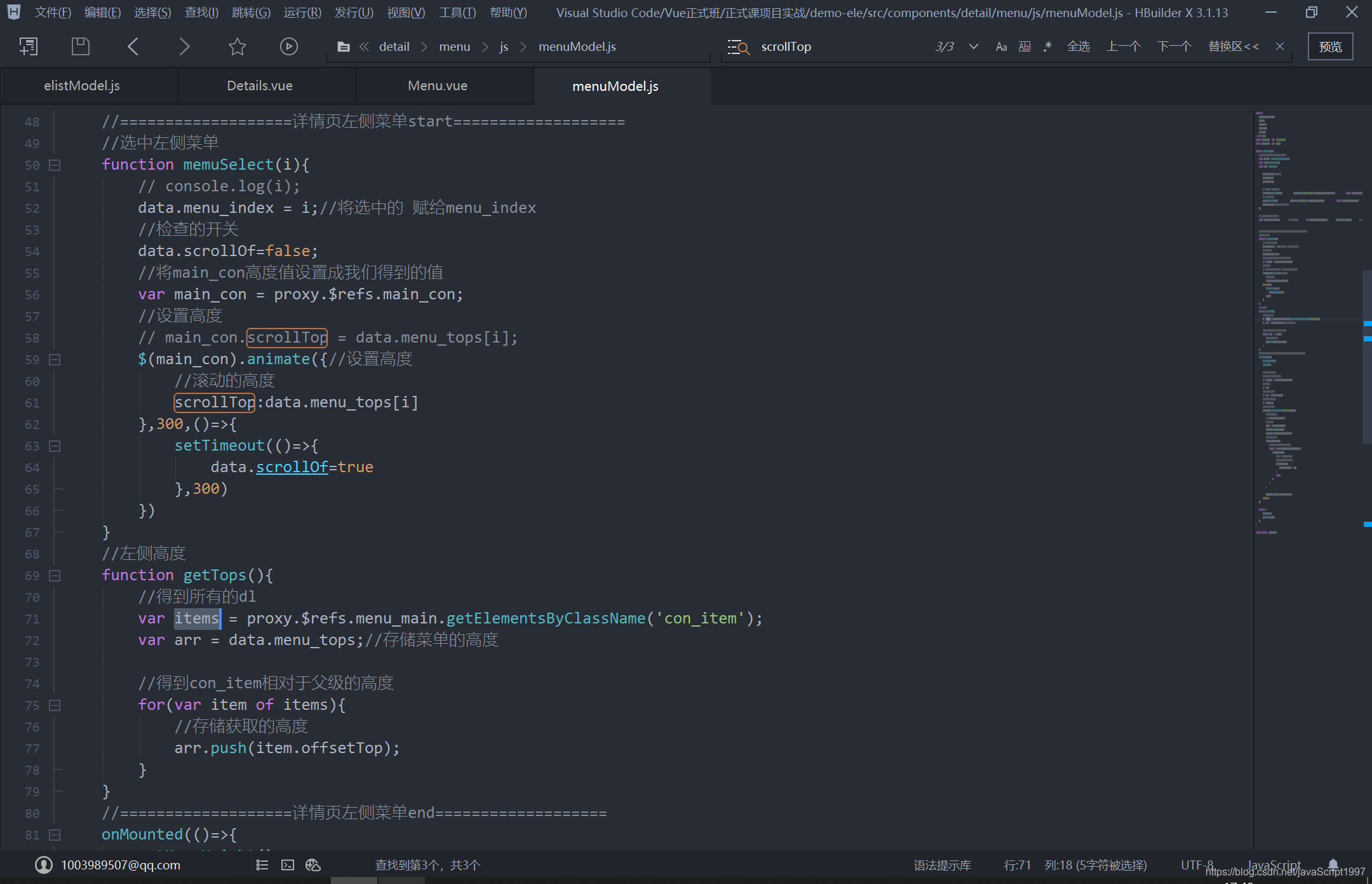
Task: Click the user account avatar icon
Action: click(x=44, y=865)
